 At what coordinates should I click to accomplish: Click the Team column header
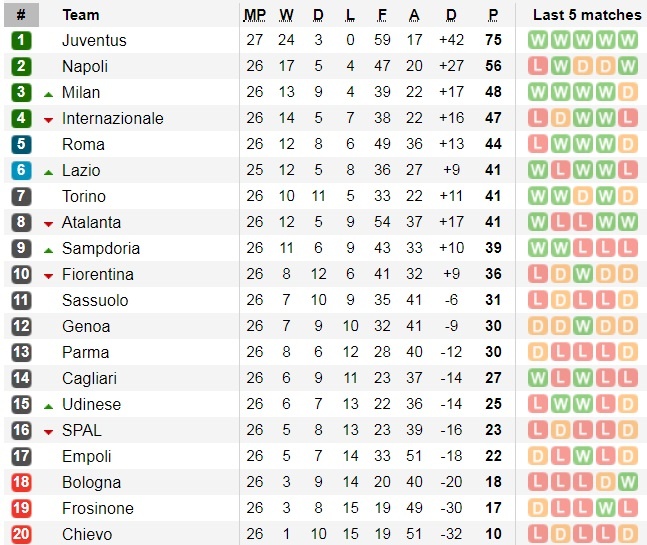[x=81, y=15]
